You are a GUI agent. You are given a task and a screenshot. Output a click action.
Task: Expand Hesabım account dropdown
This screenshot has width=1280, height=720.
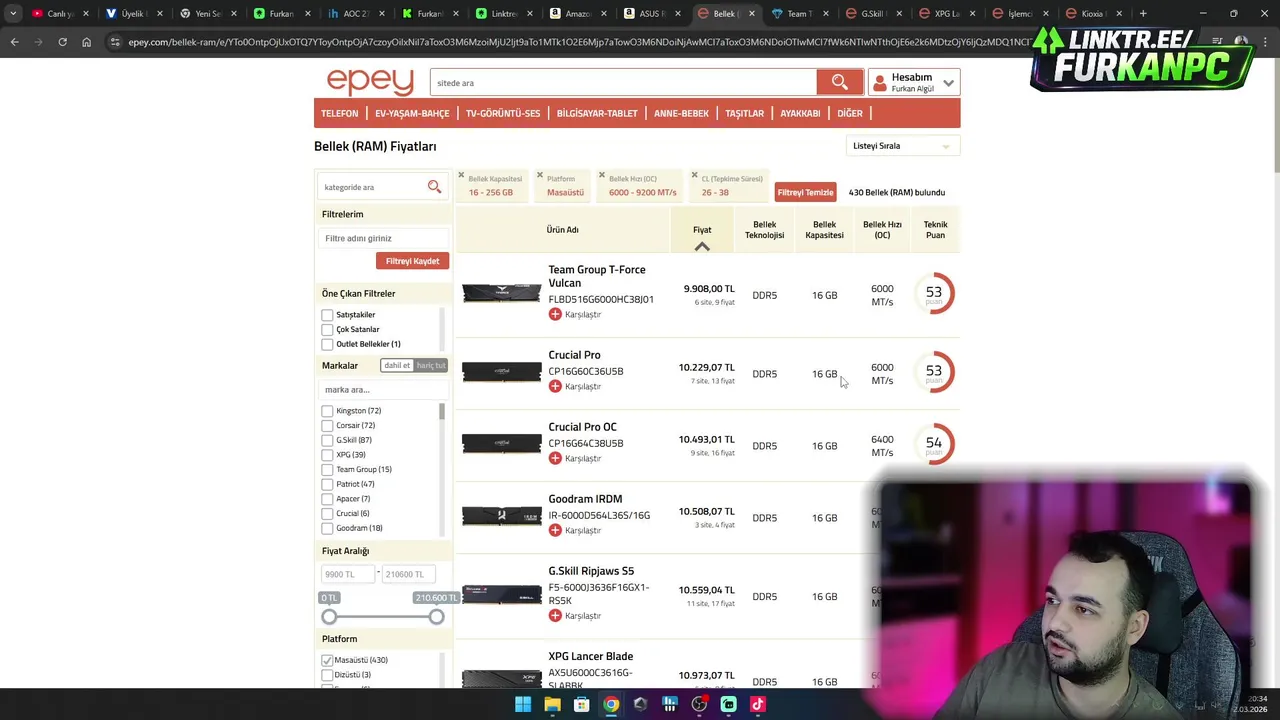(948, 83)
